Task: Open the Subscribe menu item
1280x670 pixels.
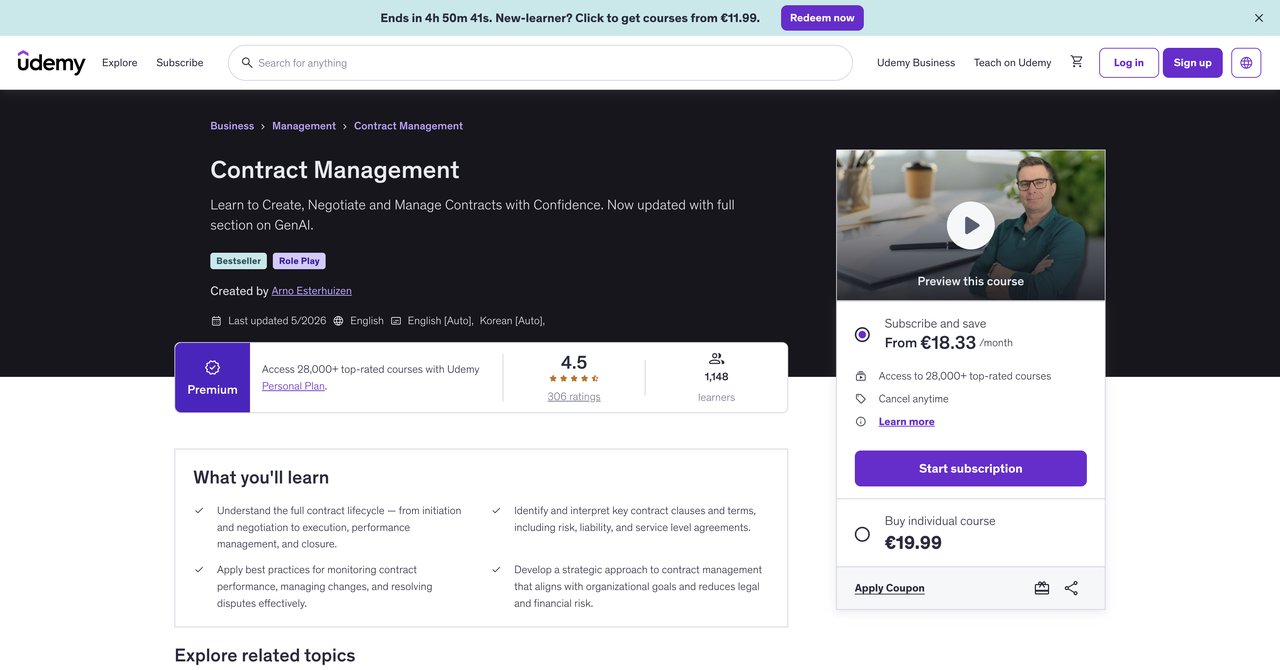Action: point(180,63)
